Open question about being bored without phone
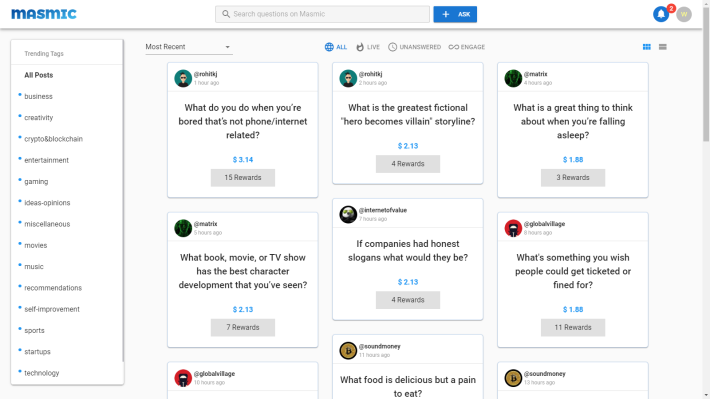Image resolution: width=710 pixels, height=399 pixels. pyautogui.click(x=243, y=121)
